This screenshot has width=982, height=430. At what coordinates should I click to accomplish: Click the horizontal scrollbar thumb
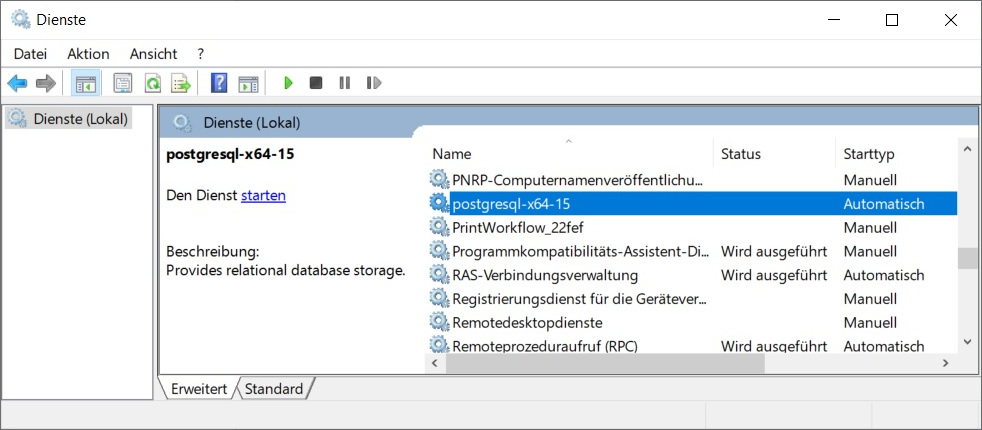(605, 363)
